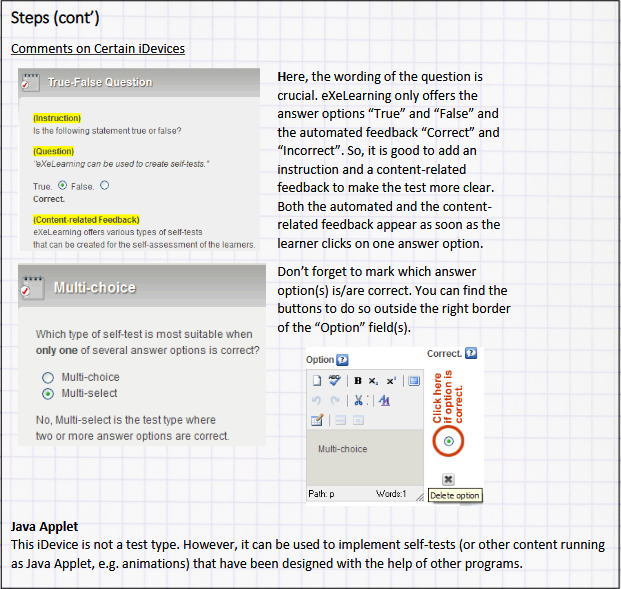Mark option correct via circled radio button

pyautogui.click(x=448, y=441)
